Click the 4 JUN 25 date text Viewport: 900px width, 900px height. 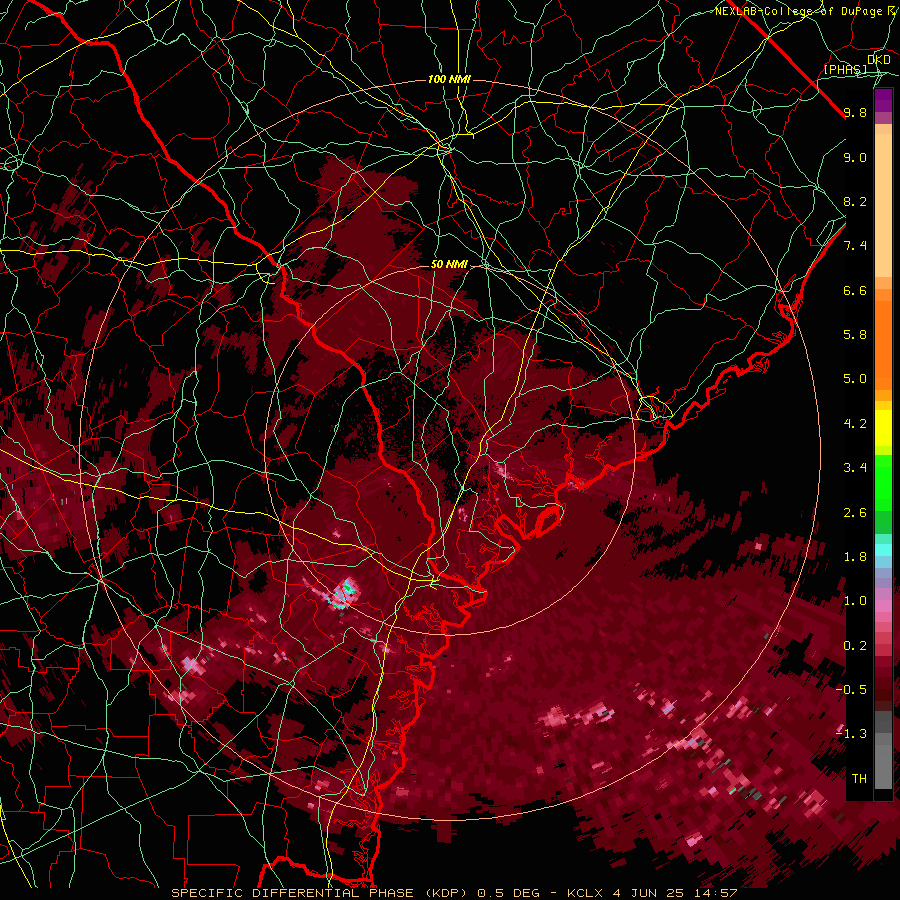tap(649, 893)
